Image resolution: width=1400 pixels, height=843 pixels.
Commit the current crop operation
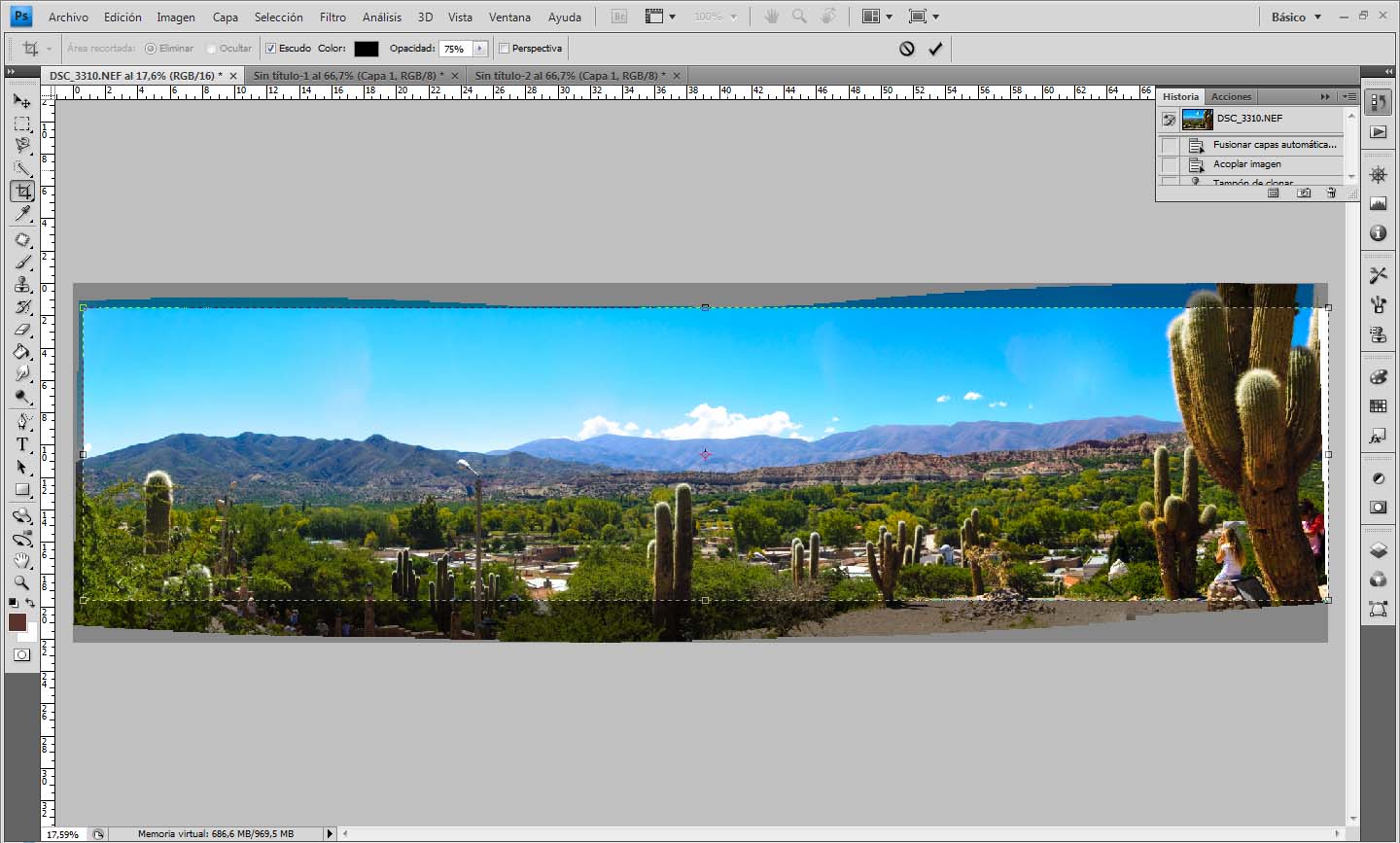point(935,49)
